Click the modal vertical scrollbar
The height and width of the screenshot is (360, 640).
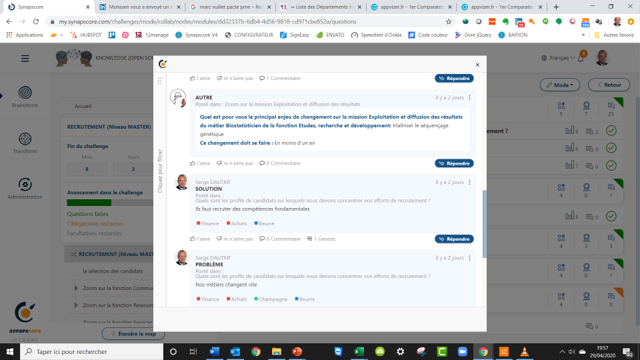(484, 224)
